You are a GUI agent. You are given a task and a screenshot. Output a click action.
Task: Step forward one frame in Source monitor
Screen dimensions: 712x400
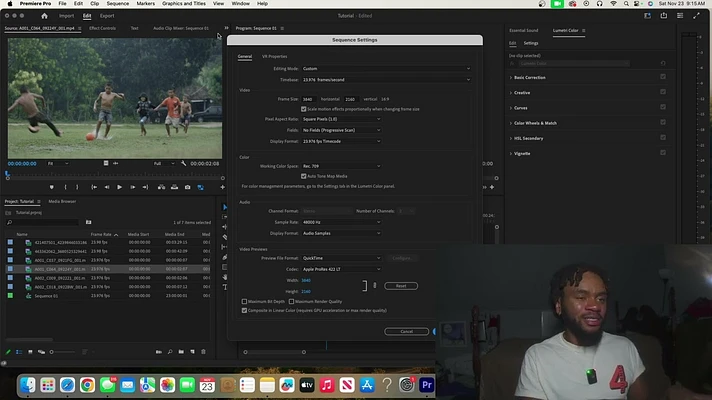click(133, 187)
